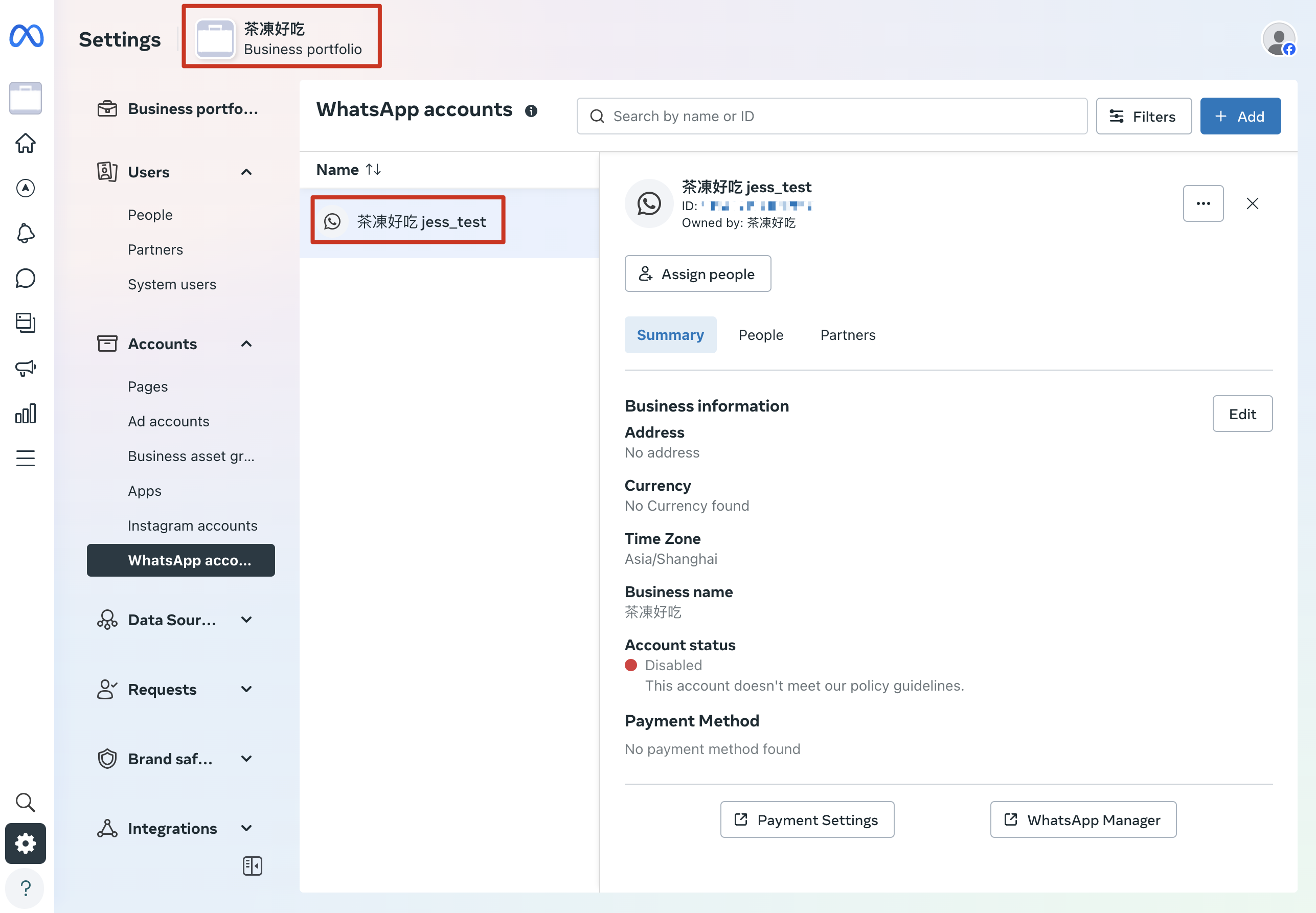The width and height of the screenshot is (1316, 913).
Task: Click WhatsApp logo in detail header
Action: pyautogui.click(x=649, y=203)
